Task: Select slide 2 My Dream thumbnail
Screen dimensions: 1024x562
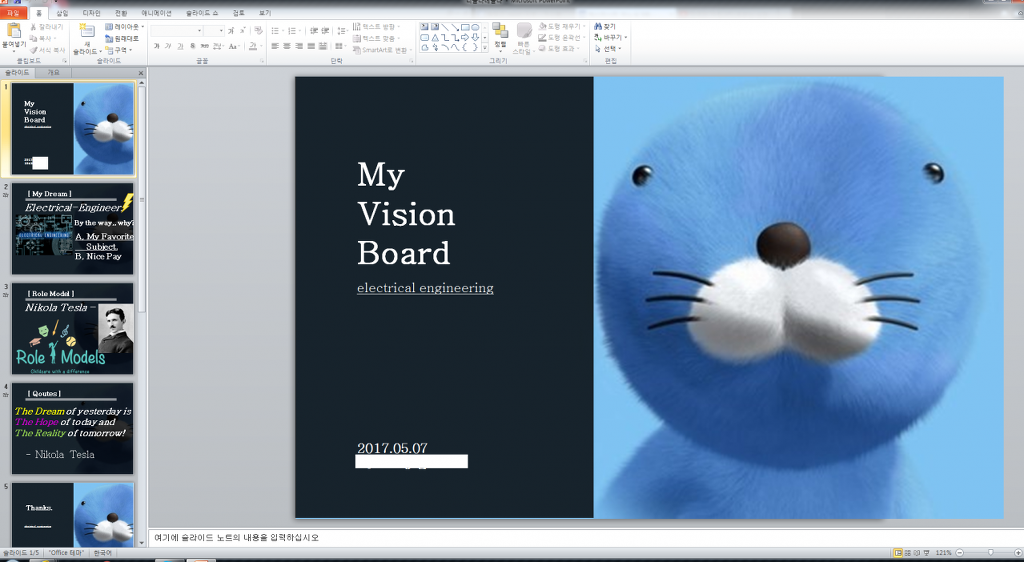Action: coord(72,228)
